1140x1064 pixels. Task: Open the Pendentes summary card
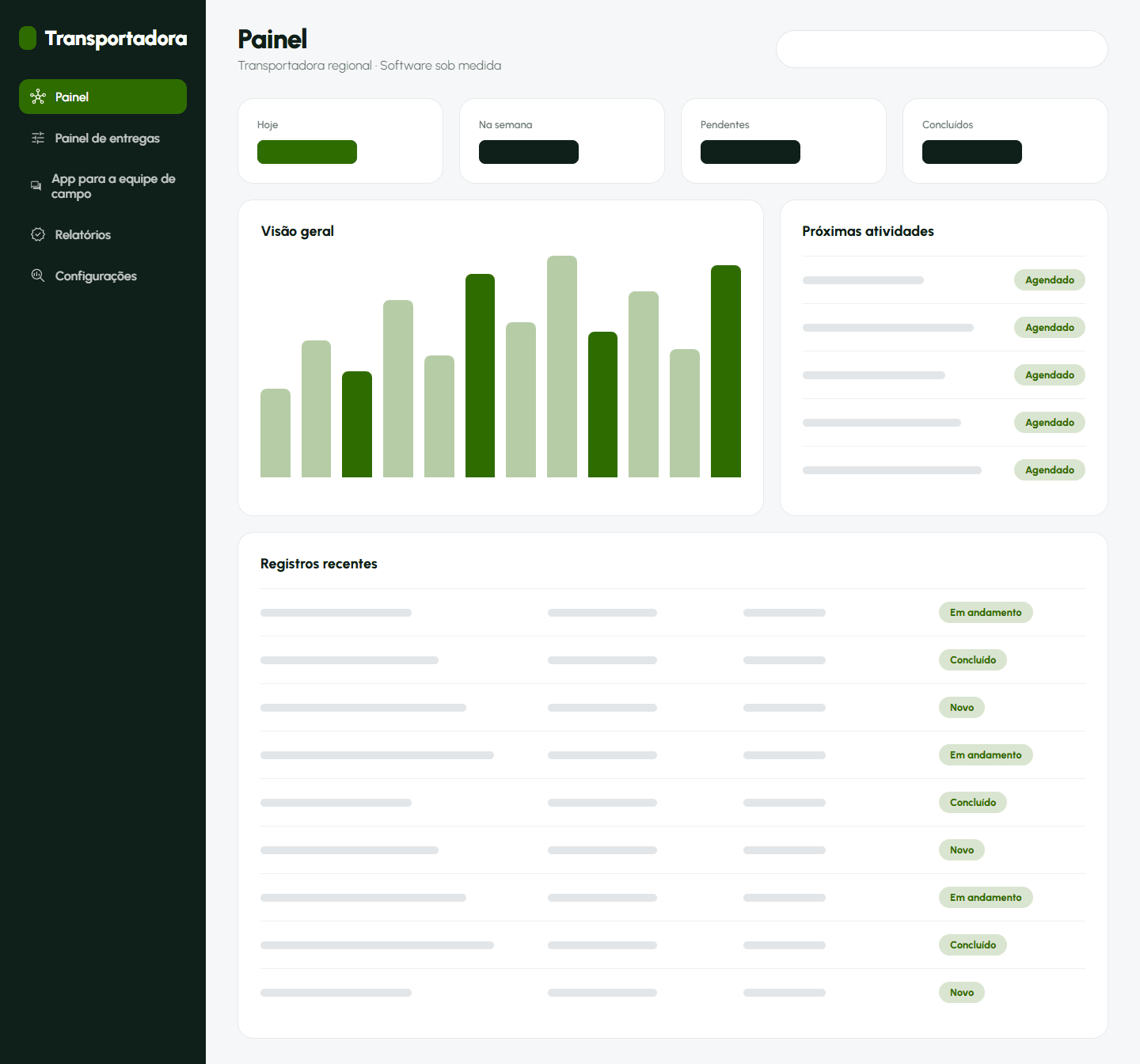click(x=784, y=141)
